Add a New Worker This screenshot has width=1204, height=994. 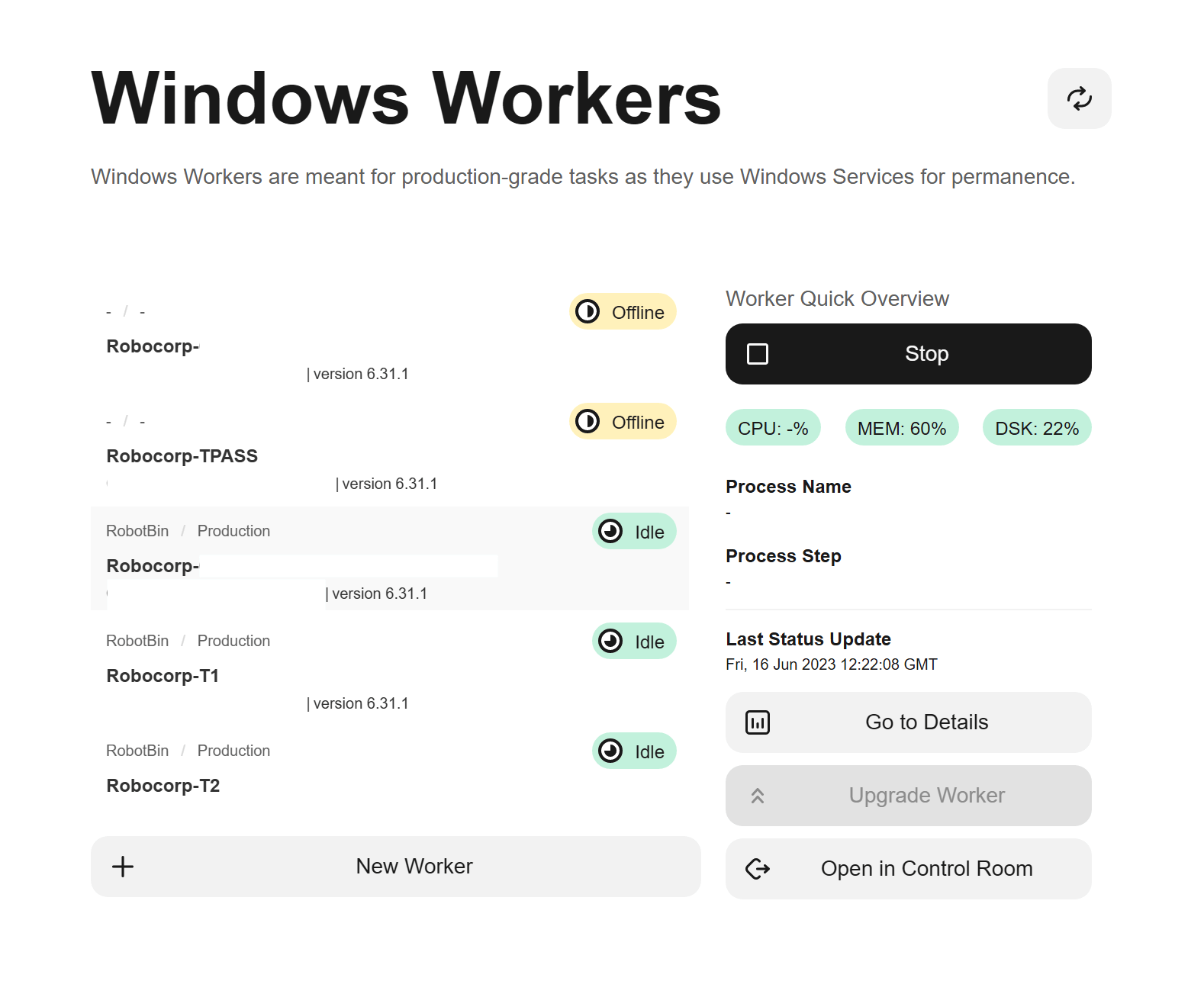[395, 867]
